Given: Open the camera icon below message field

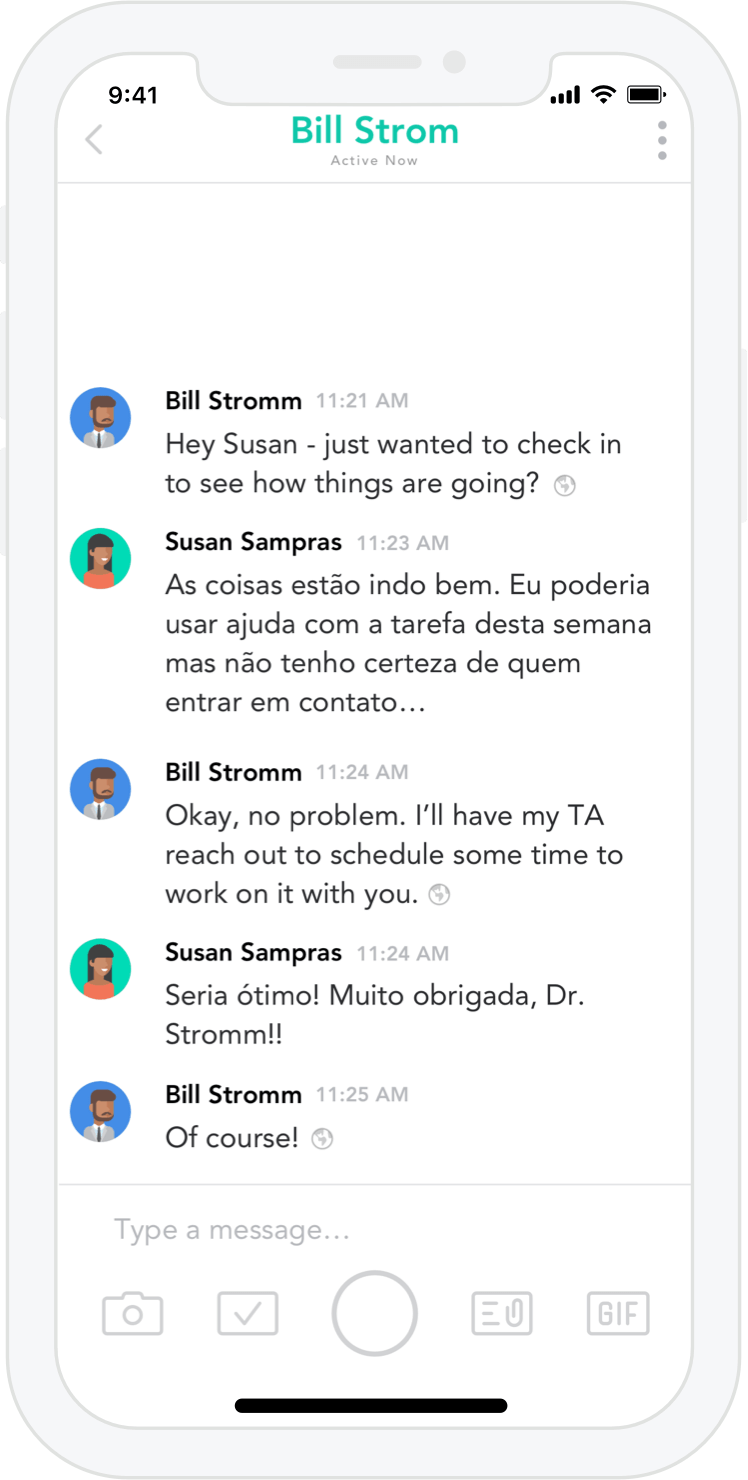Looking at the screenshot, I should coord(132,1313).
